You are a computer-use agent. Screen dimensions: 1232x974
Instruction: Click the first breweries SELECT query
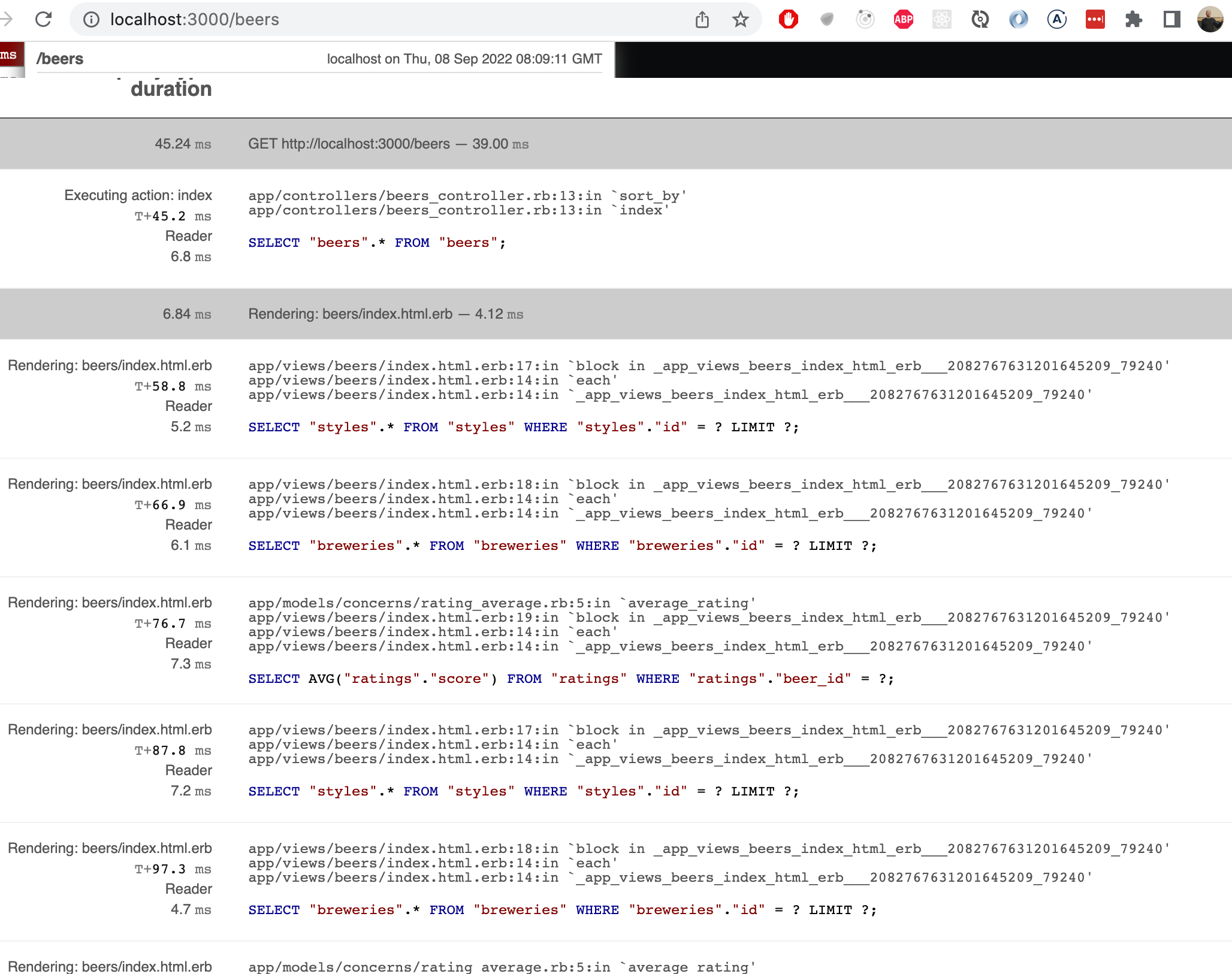click(x=562, y=546)
